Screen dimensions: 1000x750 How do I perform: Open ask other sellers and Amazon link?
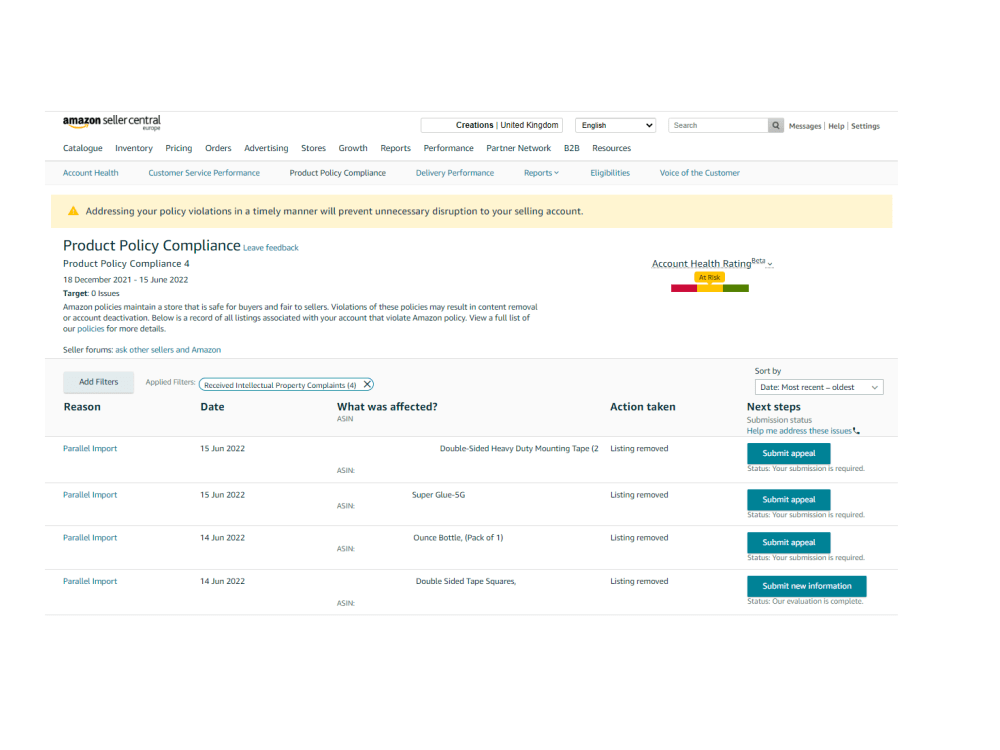(x=168, y=350)
